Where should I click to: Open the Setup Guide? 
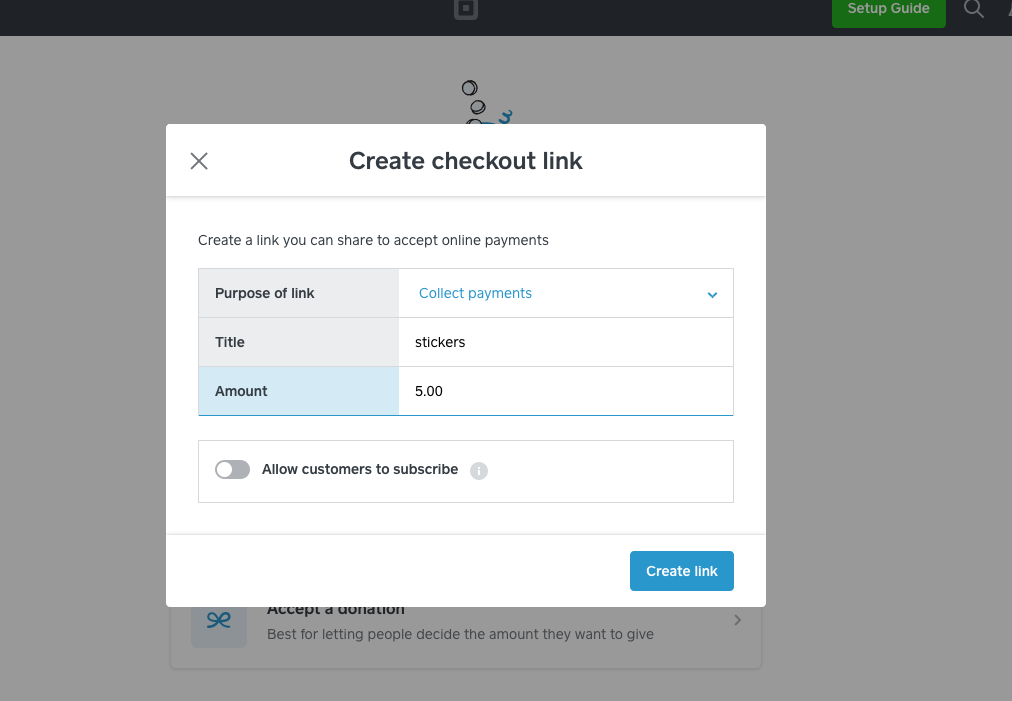pos(889,9)
